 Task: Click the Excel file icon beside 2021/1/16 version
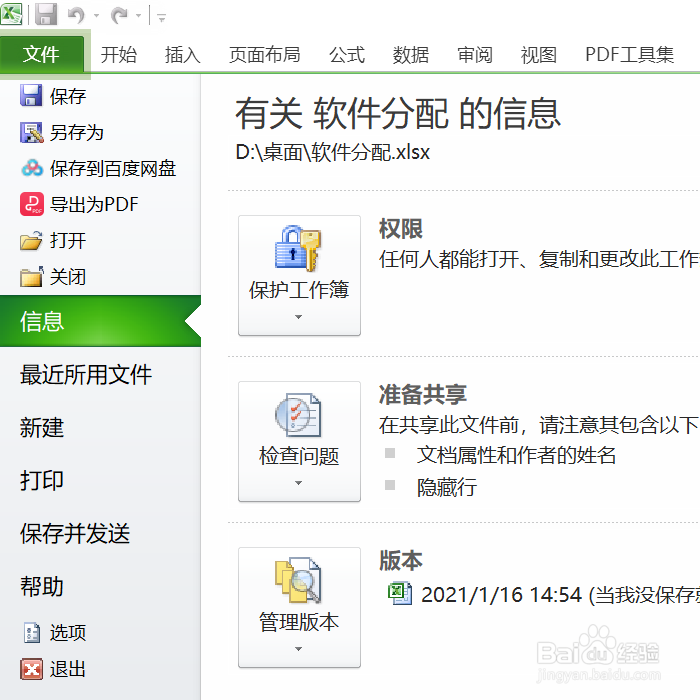pyautogui.click(x=400, y=594)
